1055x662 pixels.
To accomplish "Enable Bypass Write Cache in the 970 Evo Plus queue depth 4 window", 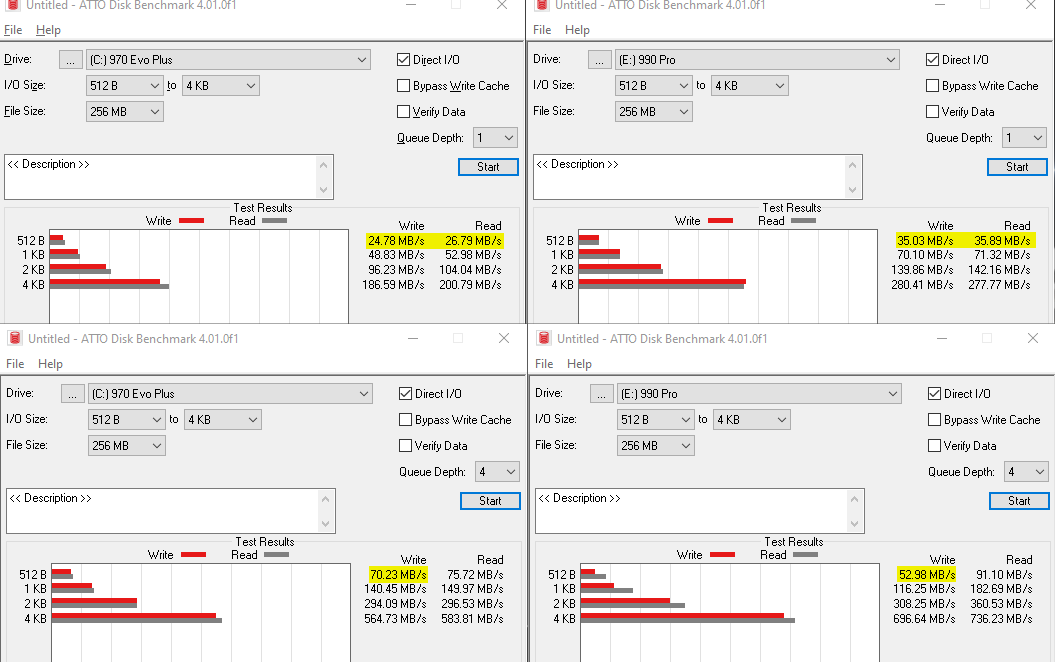I will pos(406,420).
